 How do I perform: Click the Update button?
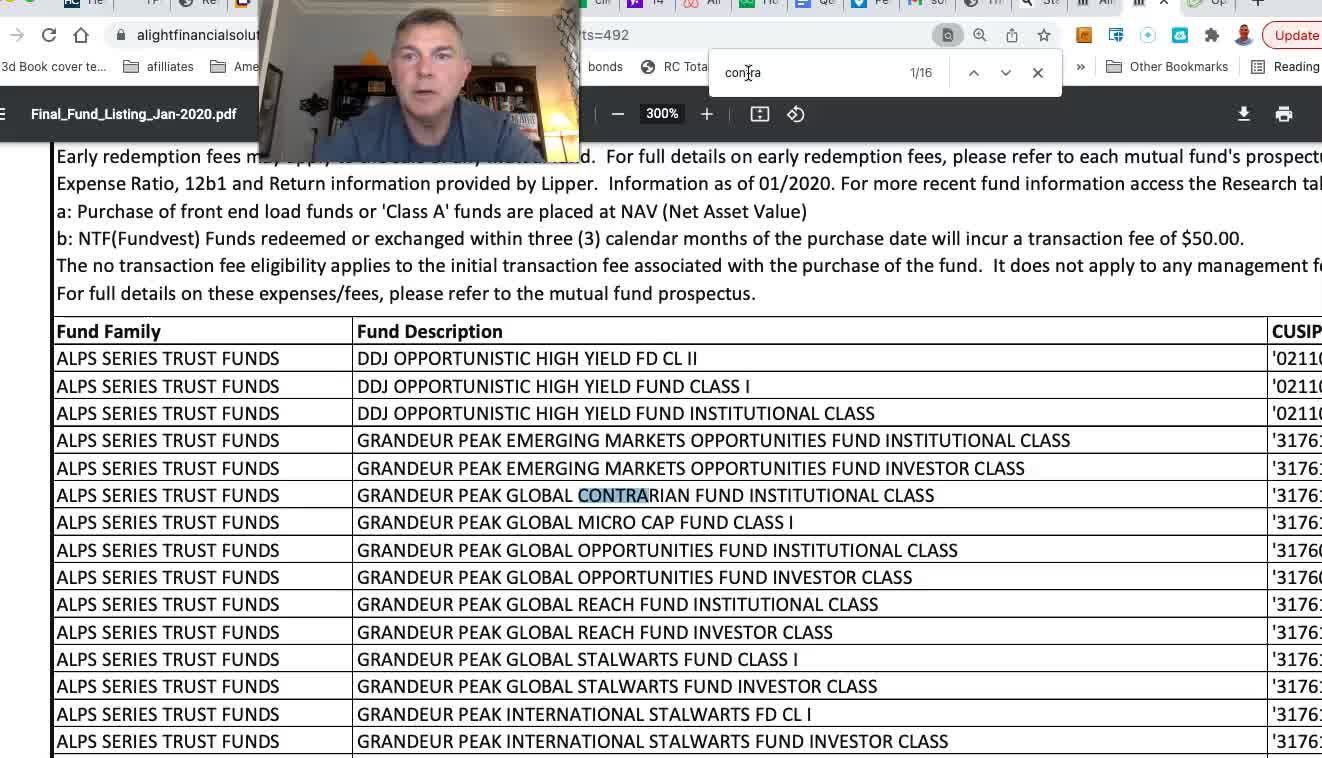1293,35
